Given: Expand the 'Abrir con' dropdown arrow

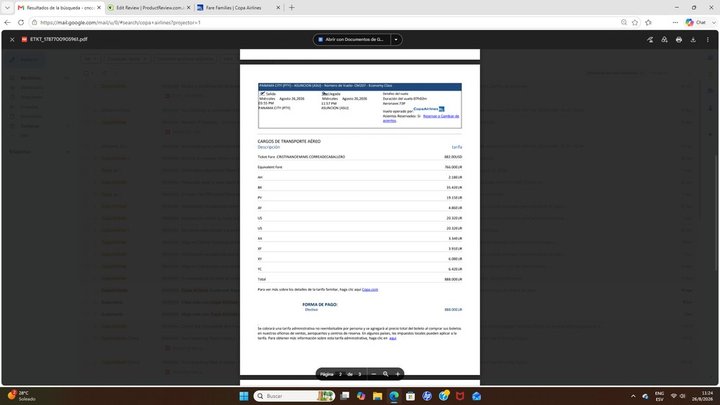Looking at the screenshot, I should pyautogui.click(x=396, y=39).
